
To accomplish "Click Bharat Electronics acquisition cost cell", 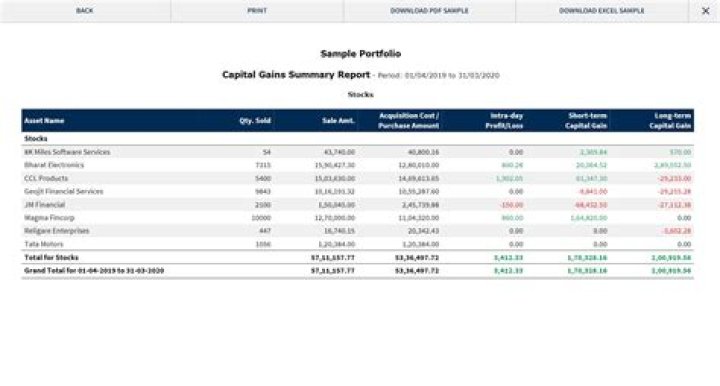I will tap(419, 165).
